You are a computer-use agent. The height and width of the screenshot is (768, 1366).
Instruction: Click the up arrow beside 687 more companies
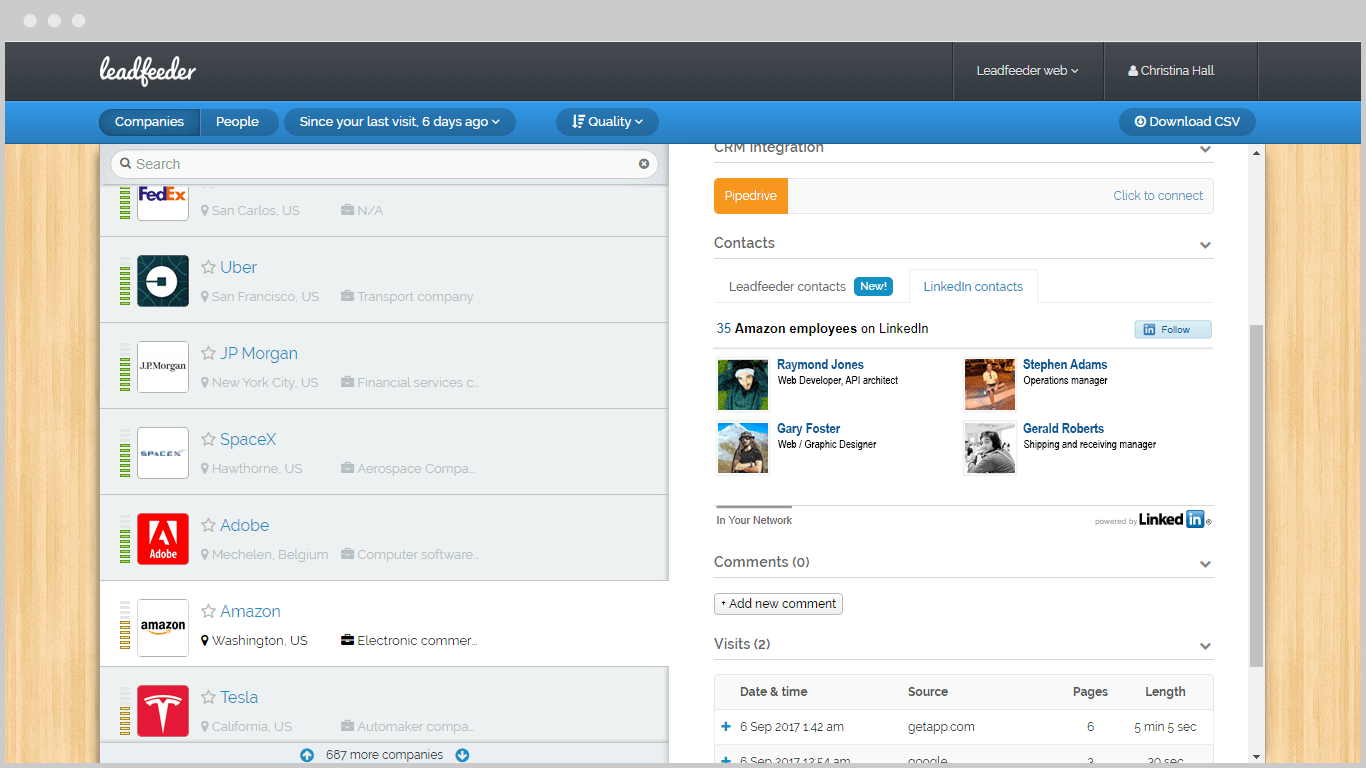pyautogui.click(x=307, y=755)
